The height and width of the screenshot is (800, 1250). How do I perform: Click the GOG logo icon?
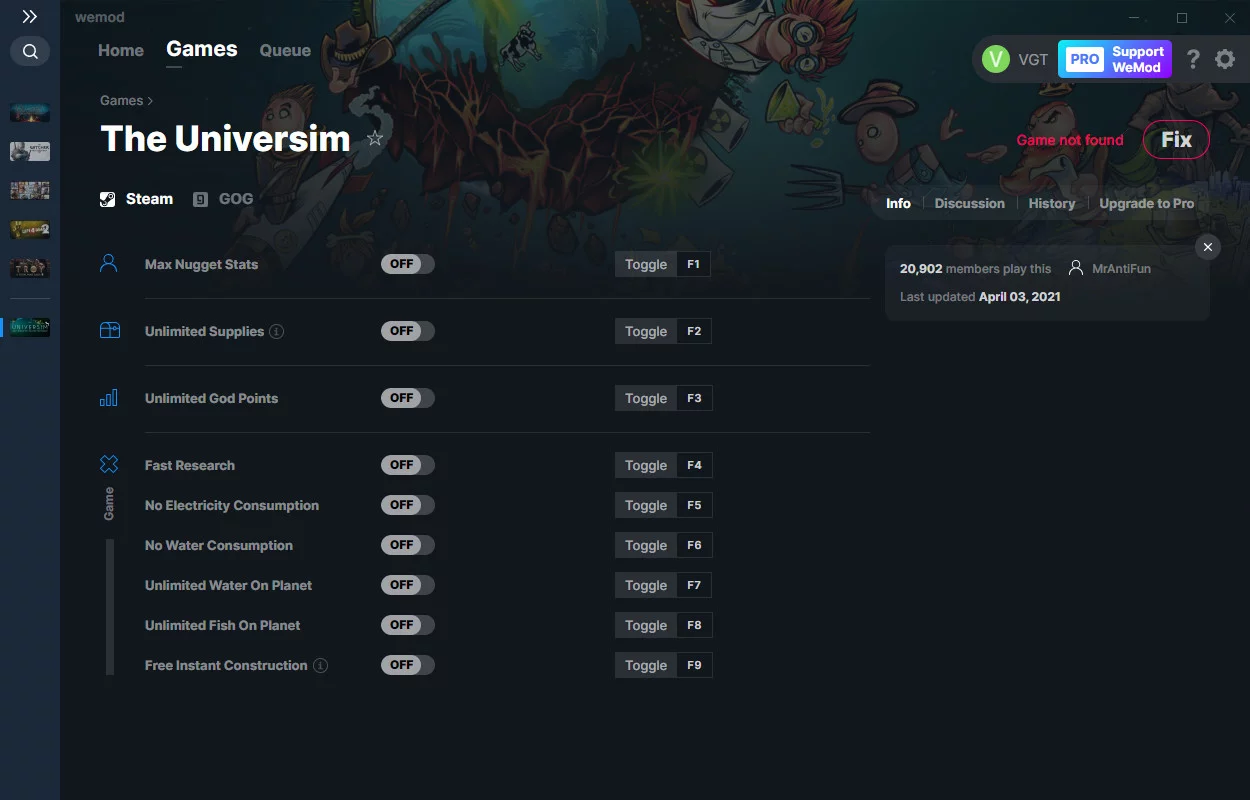point(201,199)
